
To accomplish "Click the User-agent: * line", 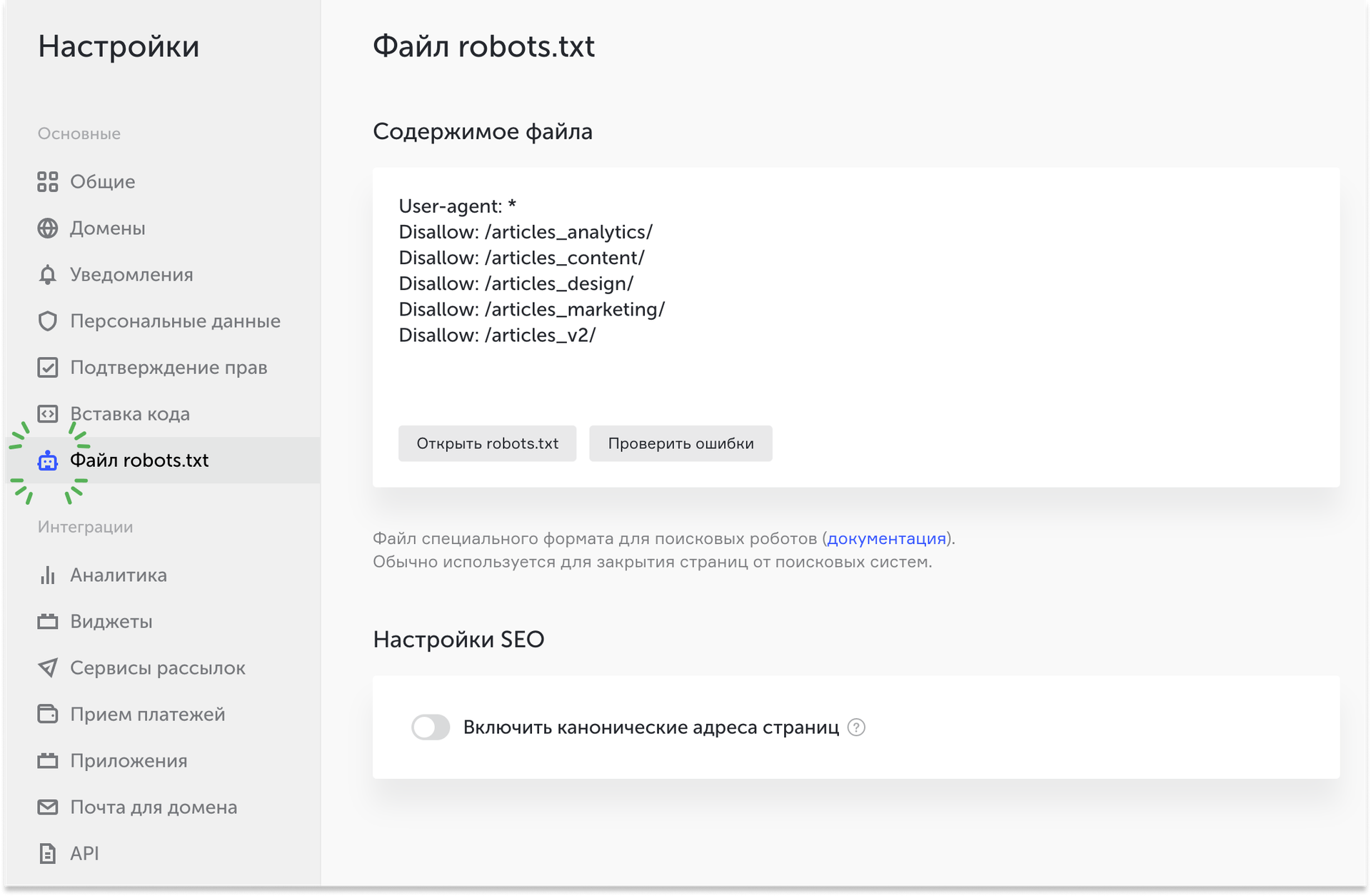I will tap(457, 206).
